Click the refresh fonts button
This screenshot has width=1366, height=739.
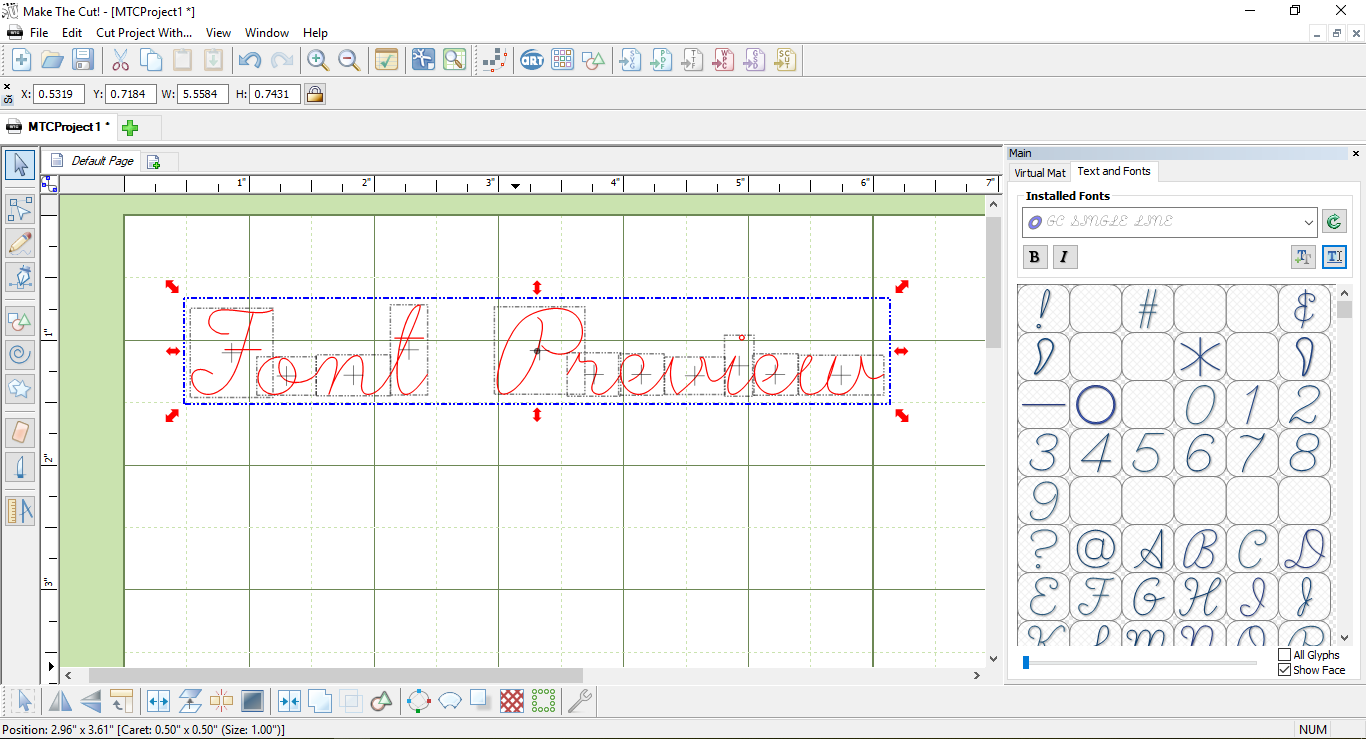click(x=1334, y=222)
